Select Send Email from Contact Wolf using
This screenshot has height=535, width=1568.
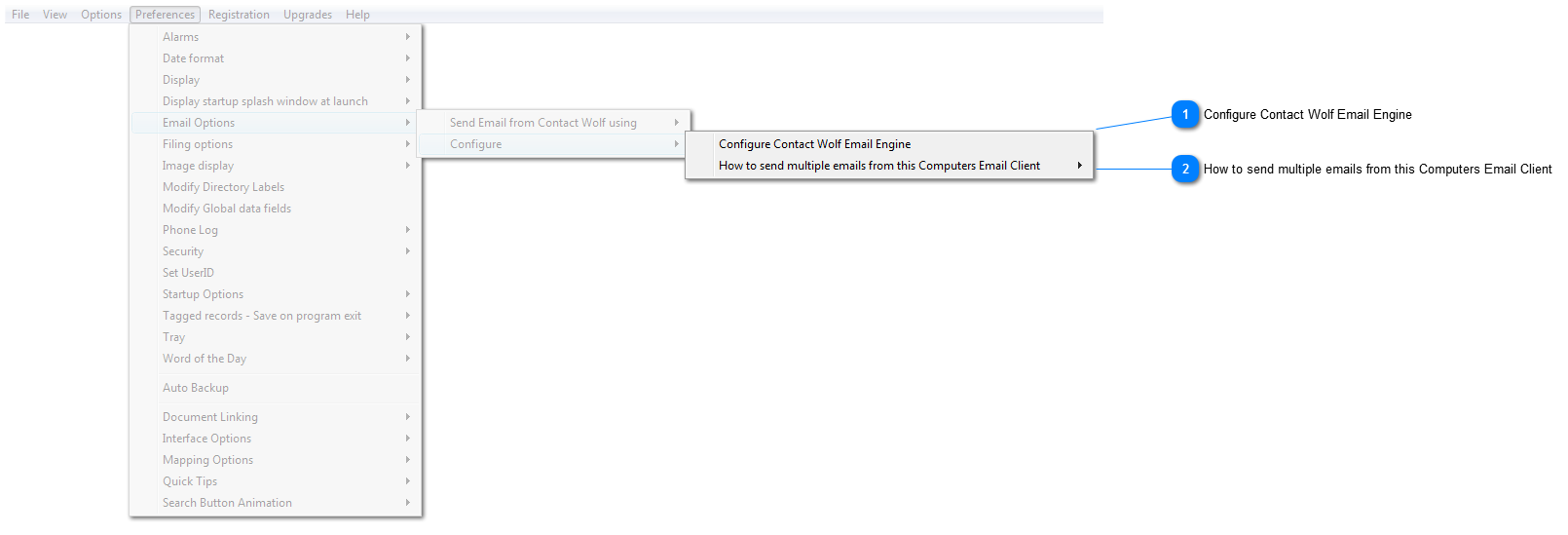tap(553, 123)
